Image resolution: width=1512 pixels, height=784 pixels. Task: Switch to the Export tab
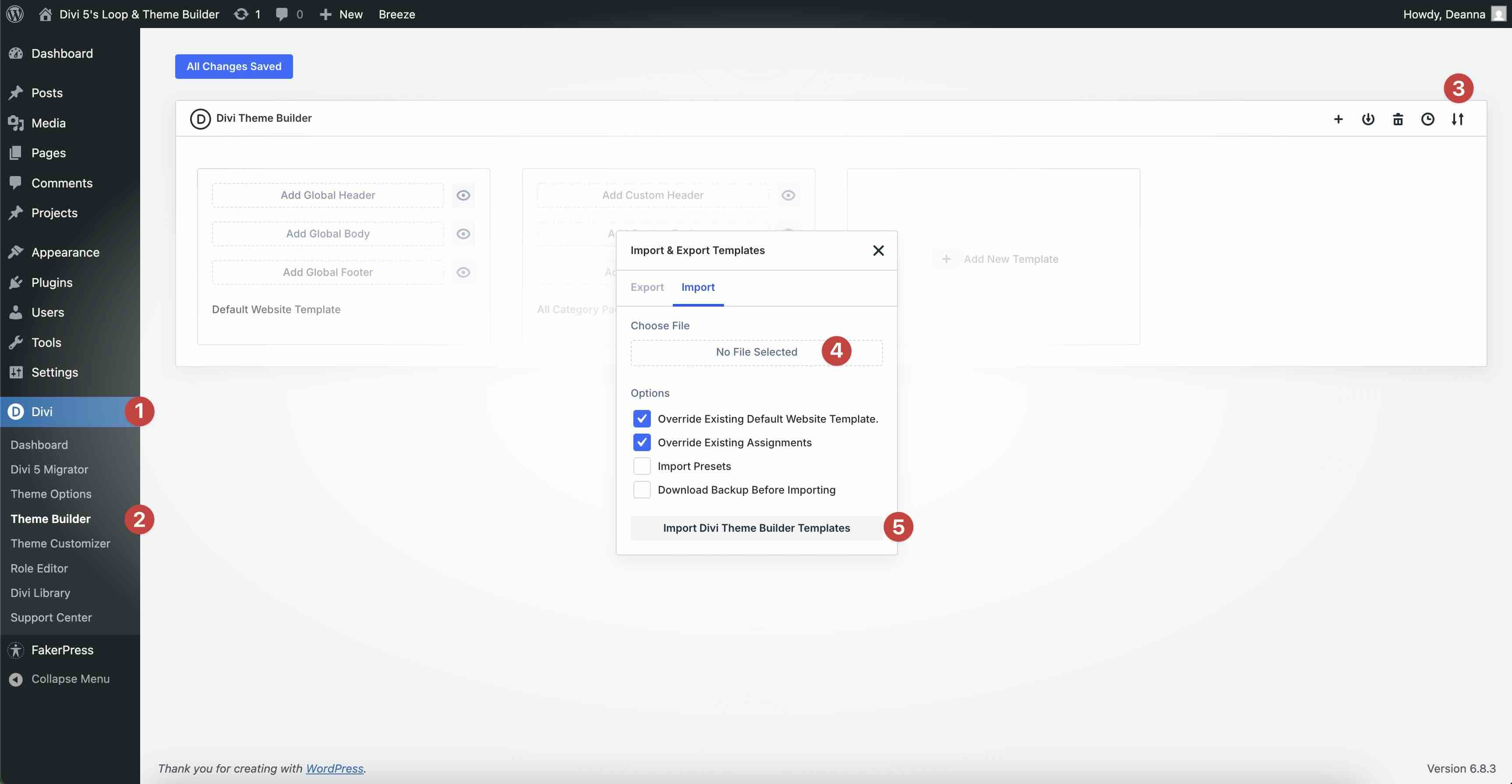point(647,287)
